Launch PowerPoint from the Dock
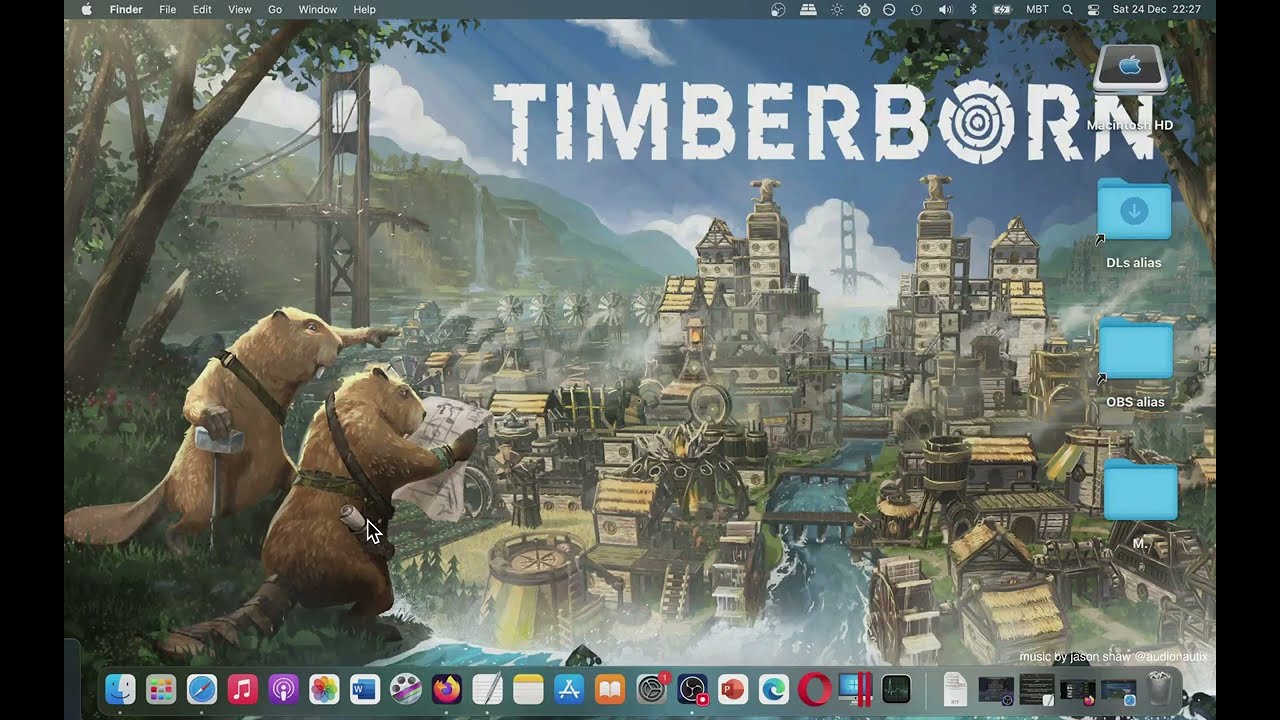The width and height of the screenshot is (1280, 720). 733,689
